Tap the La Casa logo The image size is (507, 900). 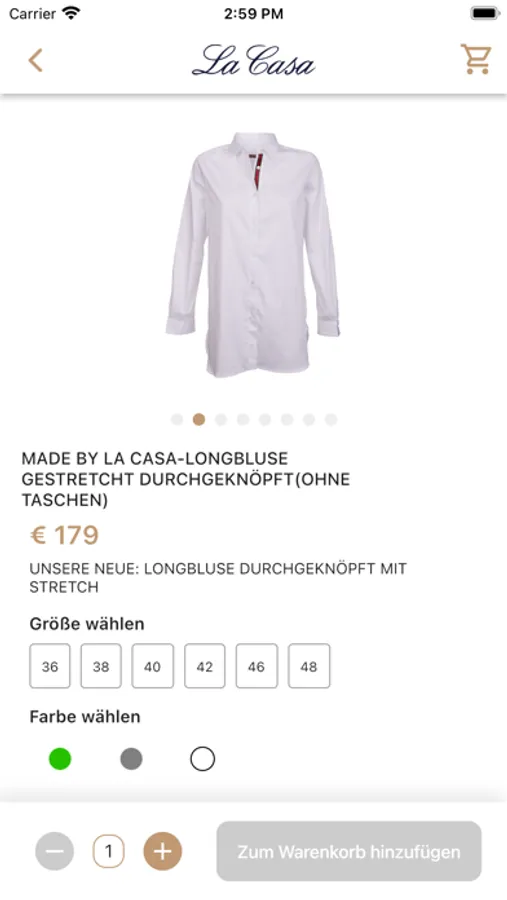pyautogui.click(x=253, y=61)
